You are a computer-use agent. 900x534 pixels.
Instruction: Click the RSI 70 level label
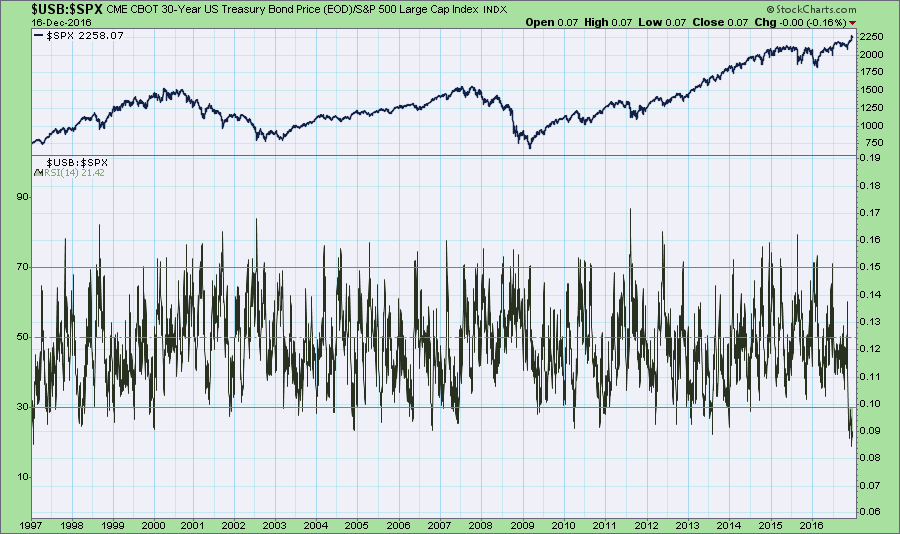pyautogui.click(x=23, y=267)
